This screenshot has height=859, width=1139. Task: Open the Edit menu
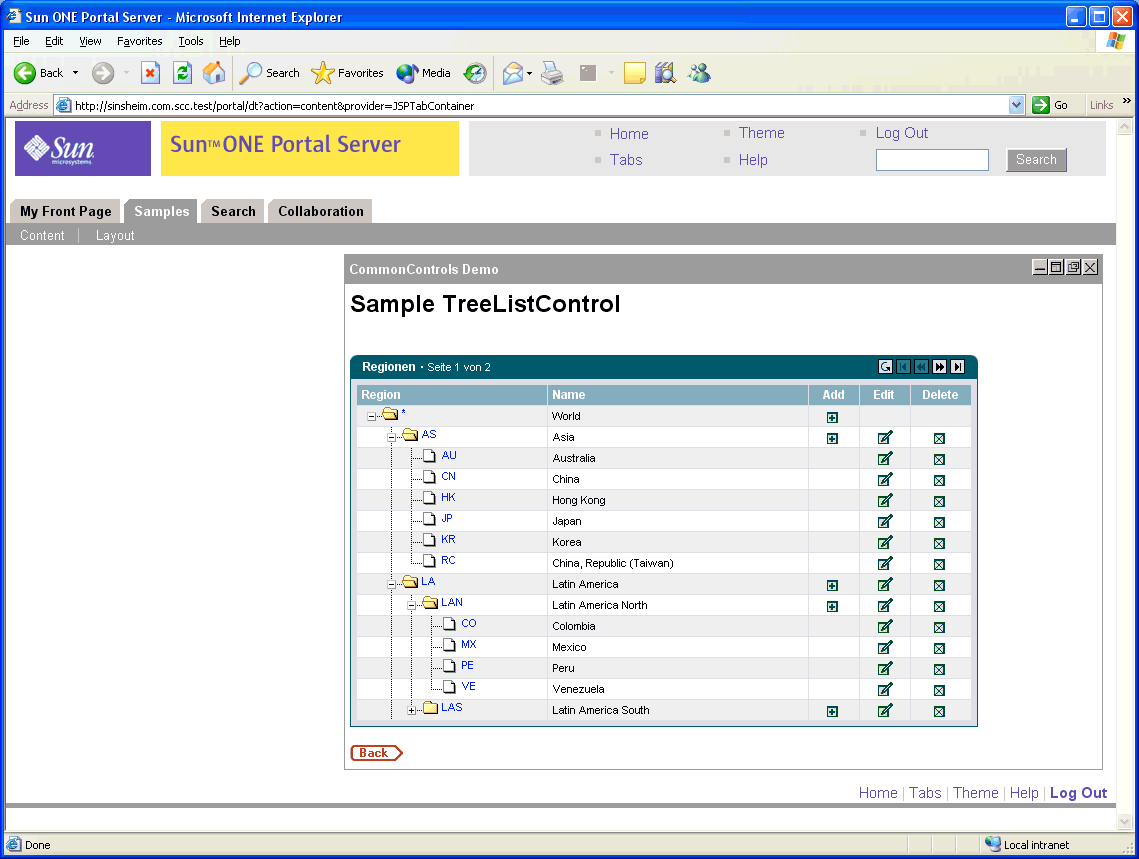(x=54, y=41)
